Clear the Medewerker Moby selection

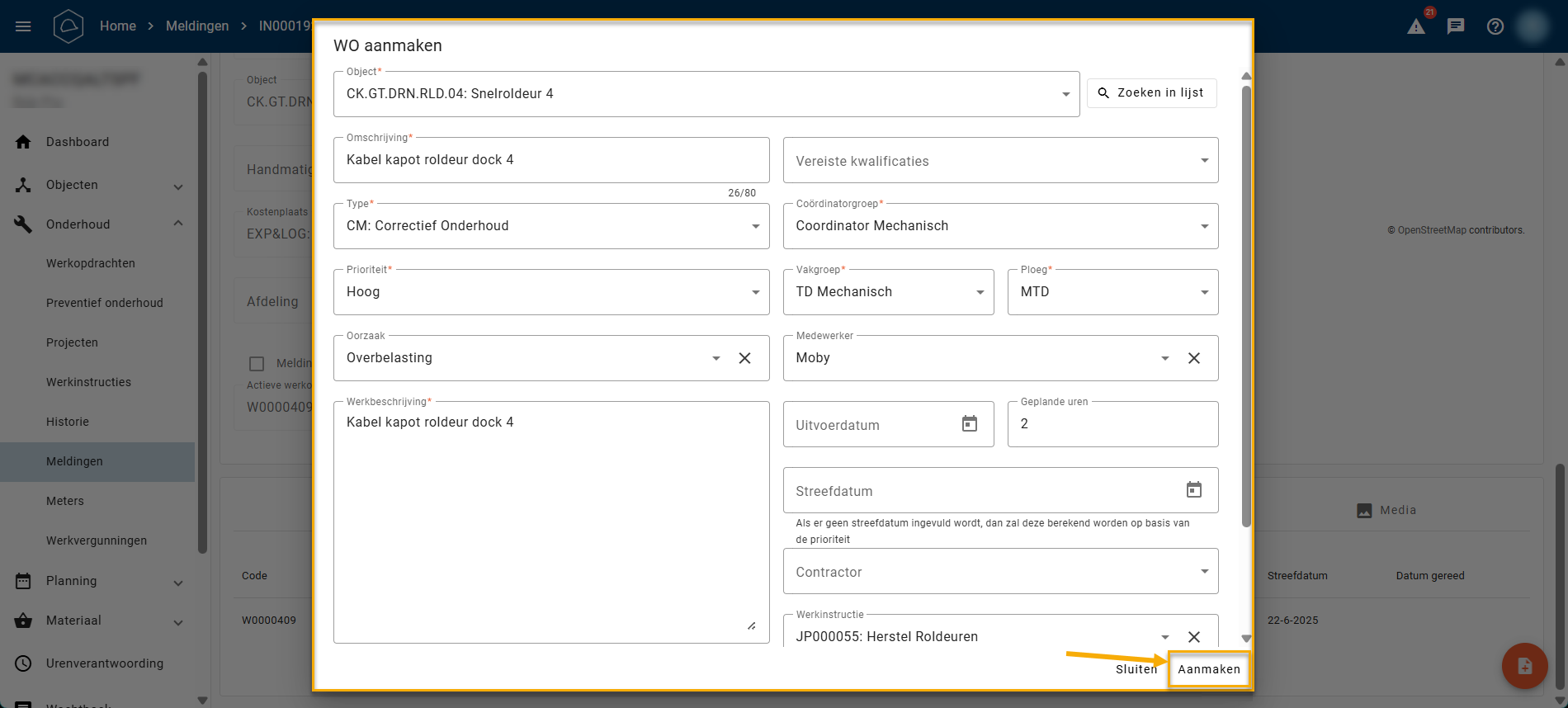coord(1194,358)
